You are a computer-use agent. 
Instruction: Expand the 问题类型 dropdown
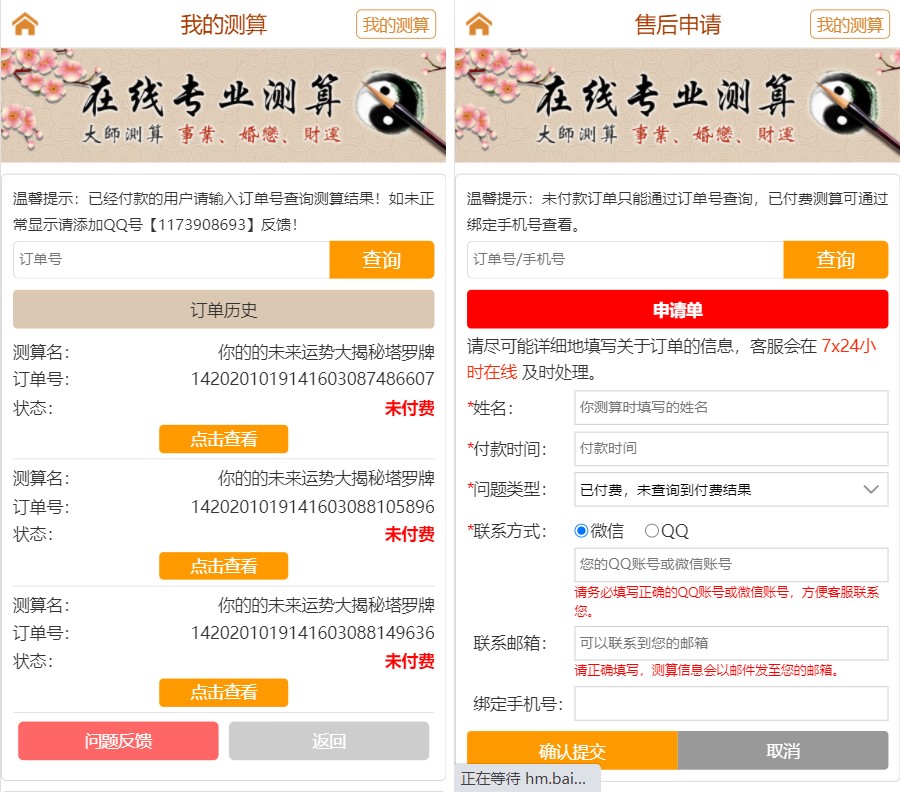point(731,490)
